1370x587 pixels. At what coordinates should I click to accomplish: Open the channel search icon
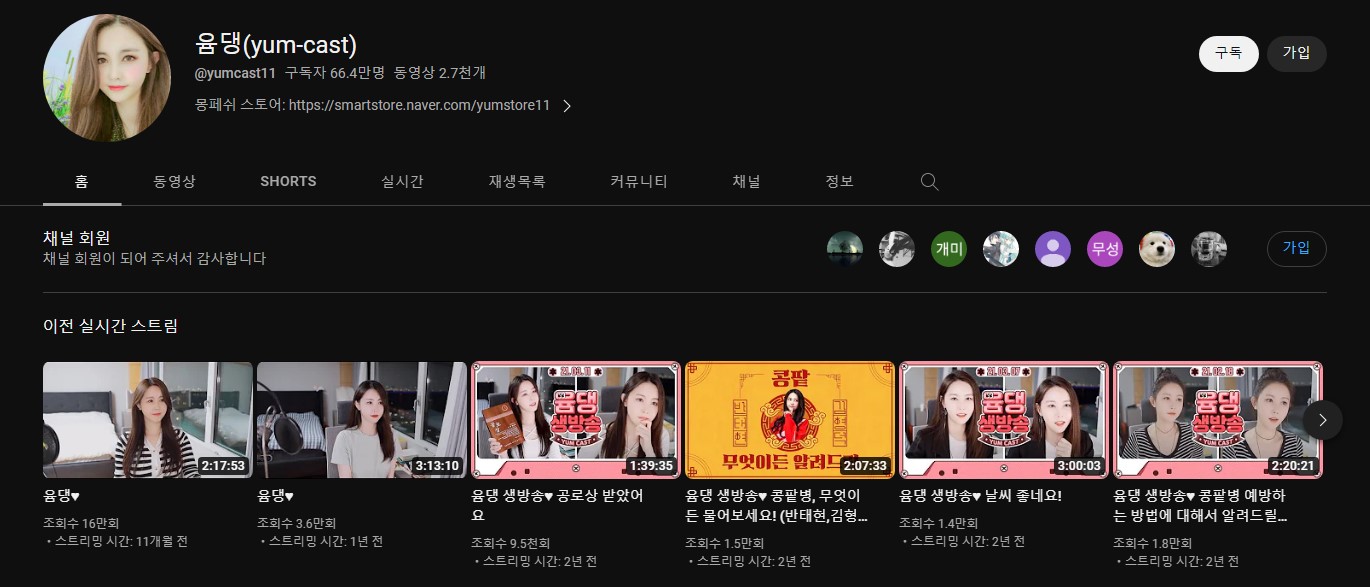[x=928, y=181]
